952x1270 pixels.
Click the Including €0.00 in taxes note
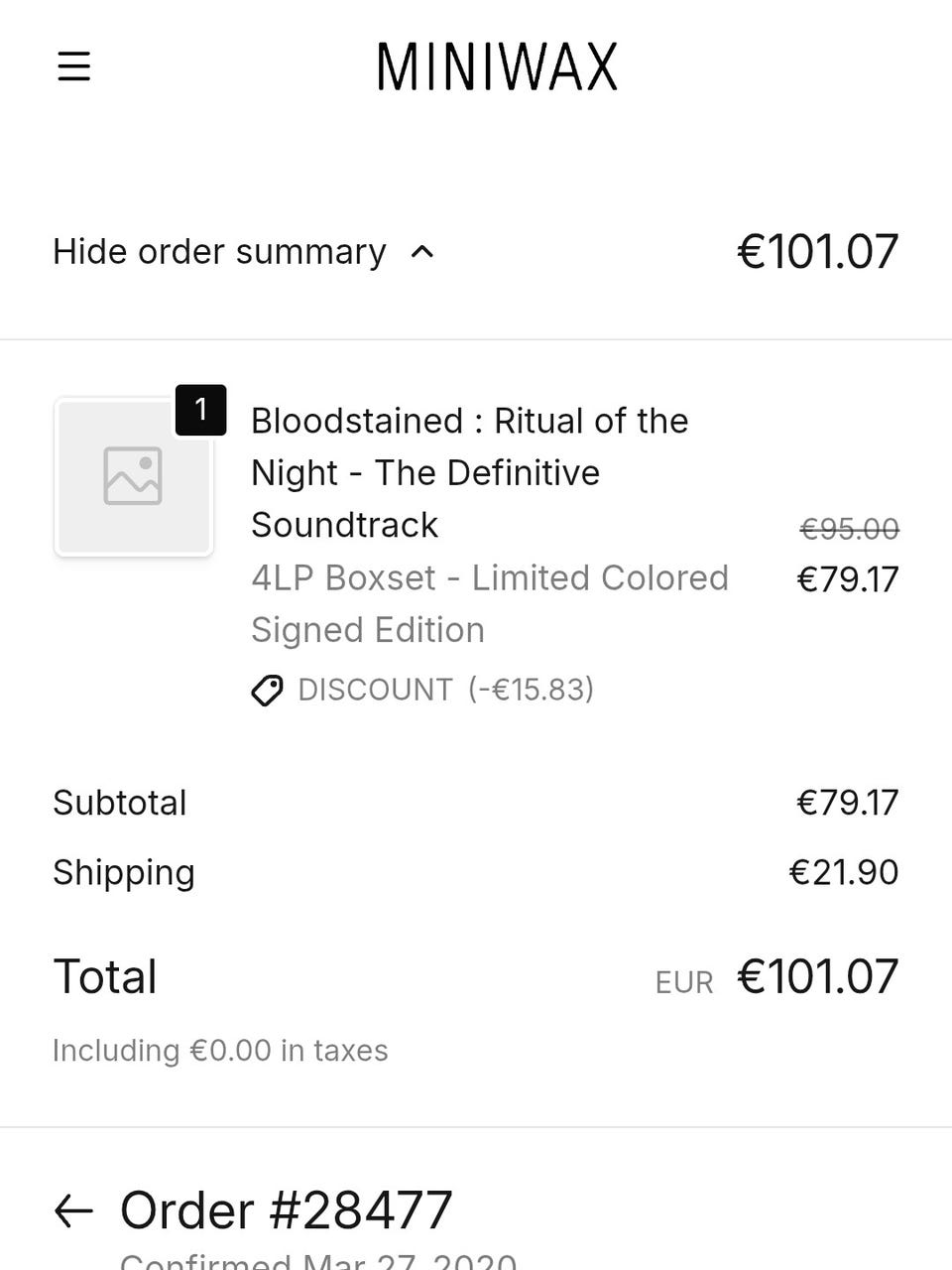click(220, 1050)
